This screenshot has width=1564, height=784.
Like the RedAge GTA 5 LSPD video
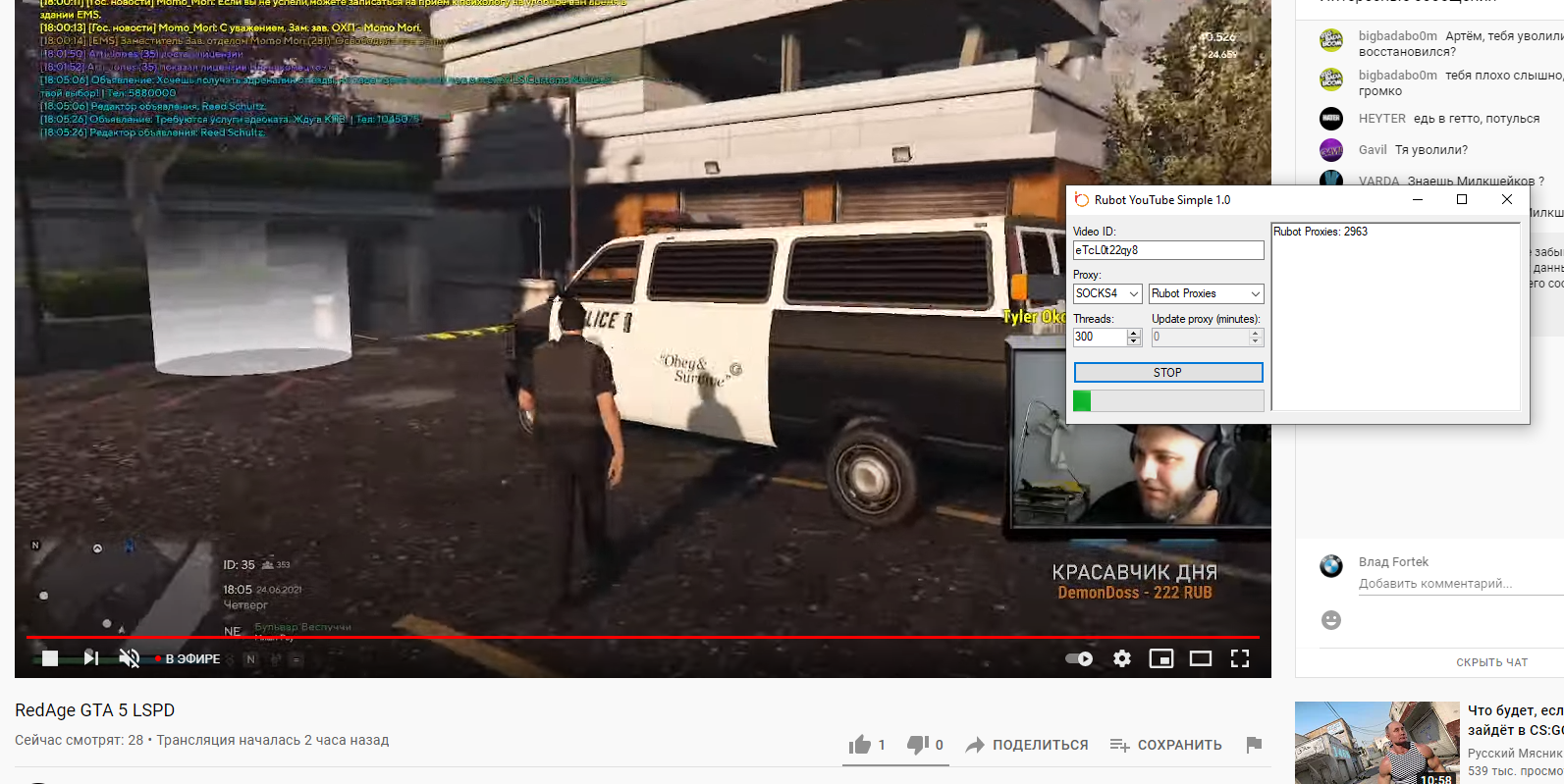coord(861,745)
